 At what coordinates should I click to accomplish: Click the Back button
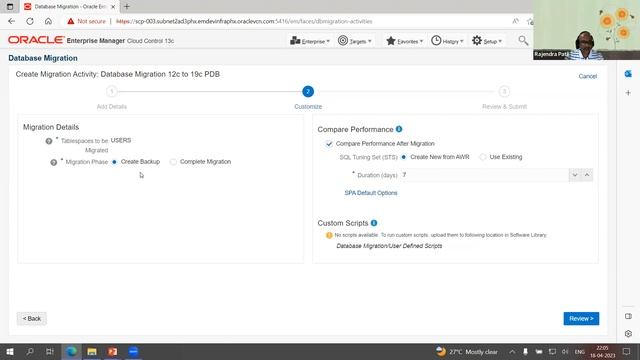31,318
